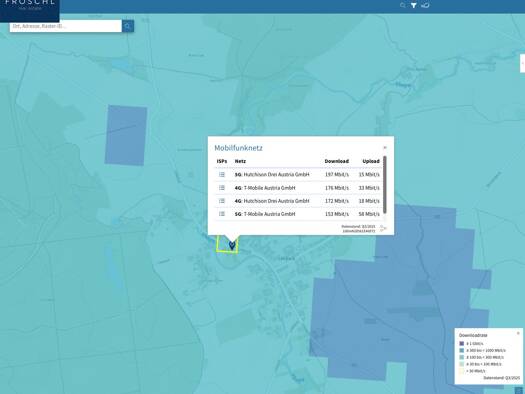The height and width of the screenshot is (394, 525).
Task: Click the ≥ 1 Gbit/s legend color swatch
Action: coord(462,343)
